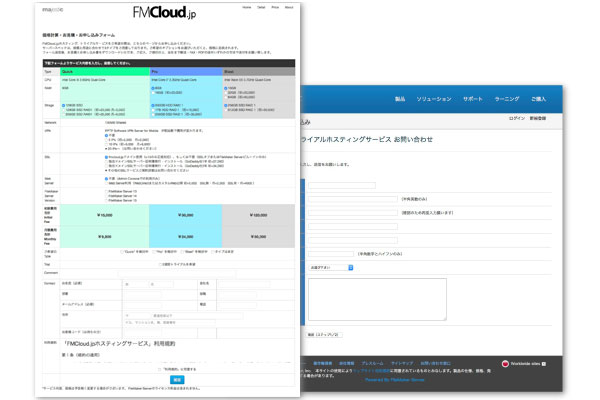Select the Shield column 64GB RAM option
This screenshot has width=600, height=400.
click(226, 97)
